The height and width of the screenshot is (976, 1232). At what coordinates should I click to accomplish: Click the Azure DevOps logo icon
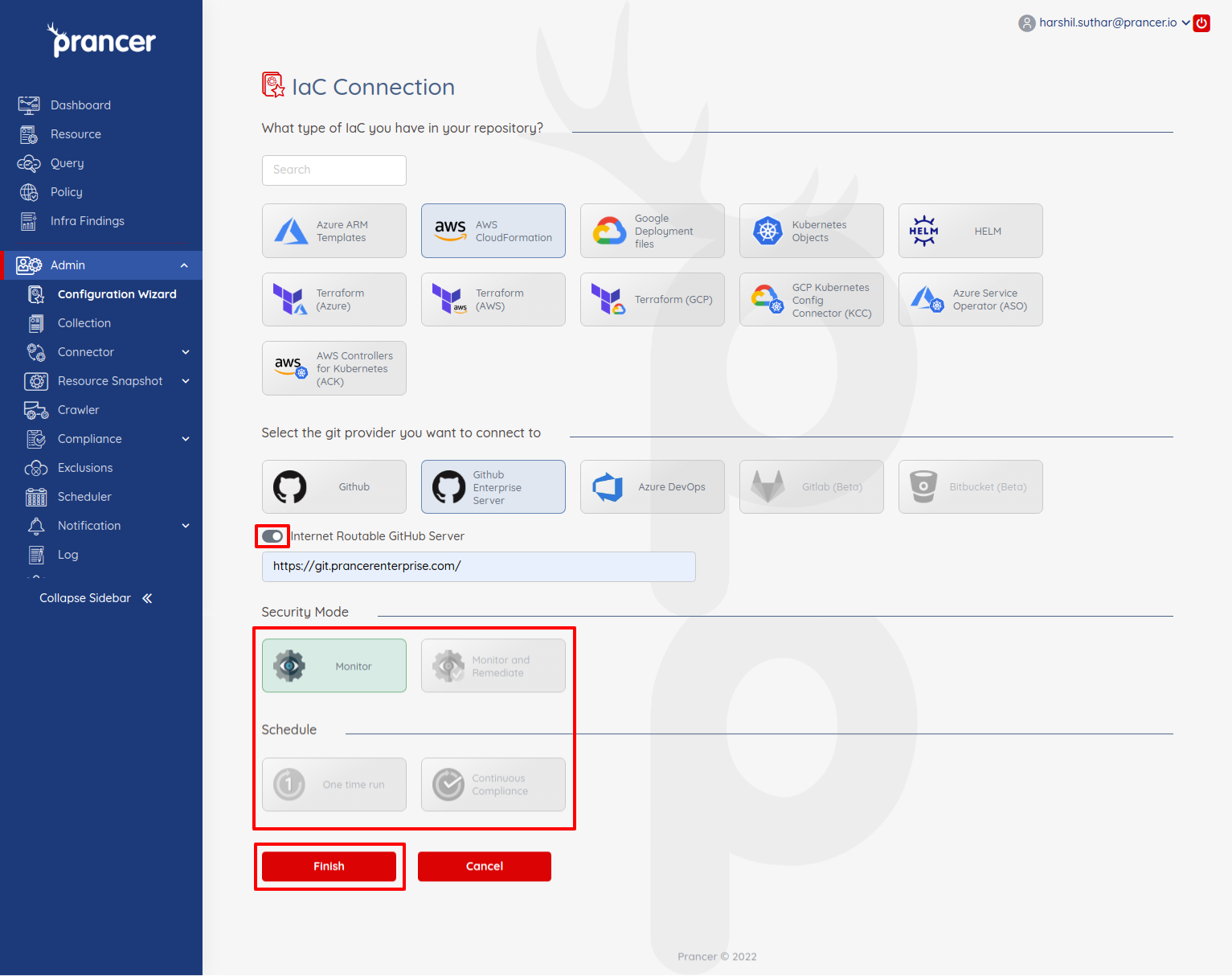[608, 487]
